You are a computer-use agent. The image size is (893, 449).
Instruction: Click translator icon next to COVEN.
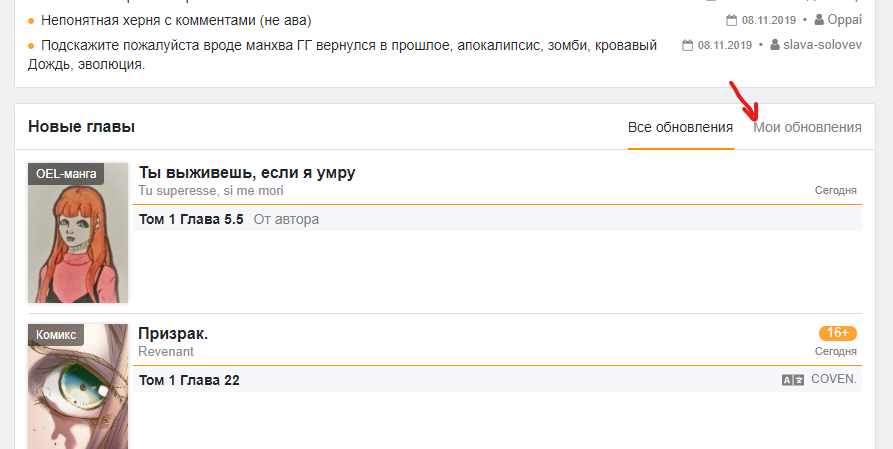click(x=793, y=379)
